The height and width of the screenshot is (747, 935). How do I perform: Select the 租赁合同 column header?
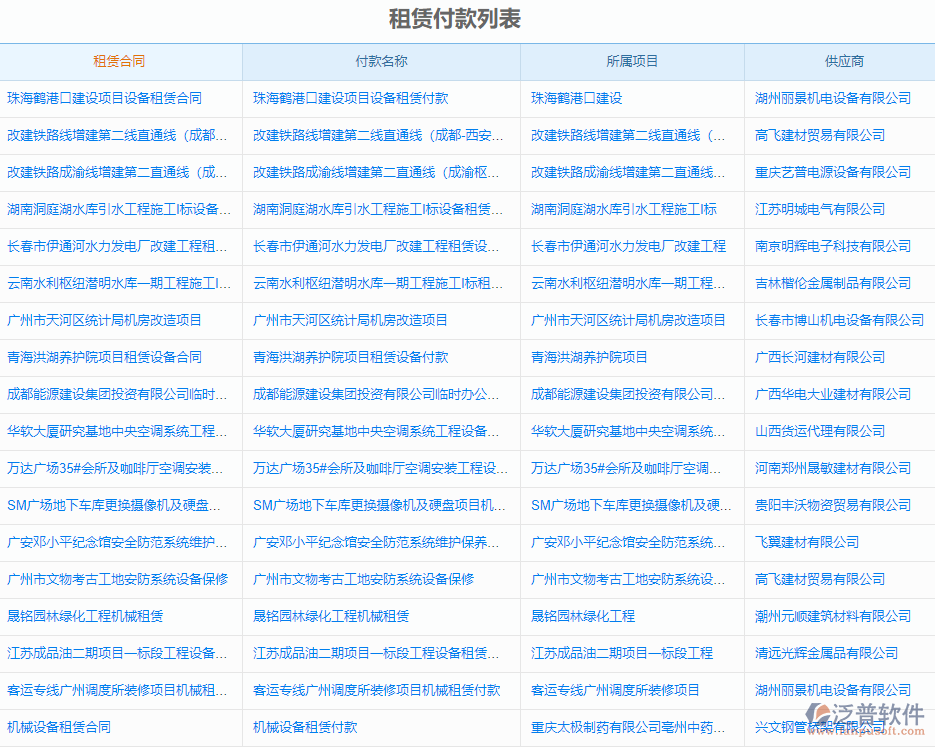[x=120, y=61]
